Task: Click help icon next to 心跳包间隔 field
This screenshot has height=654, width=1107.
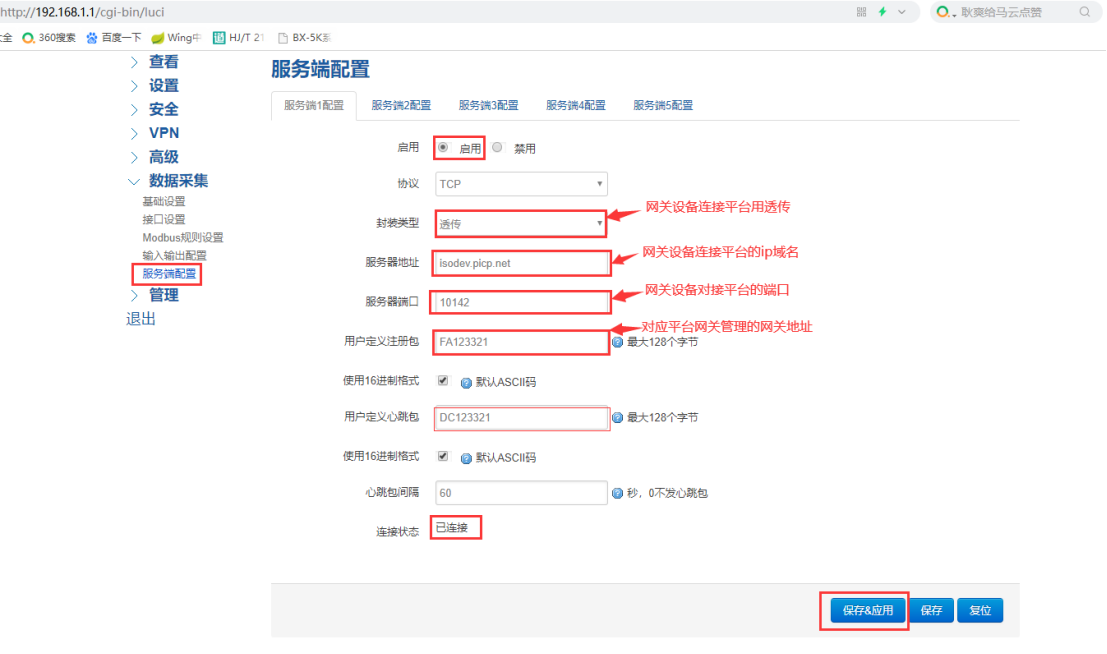Action: click(x=618, y=493)
